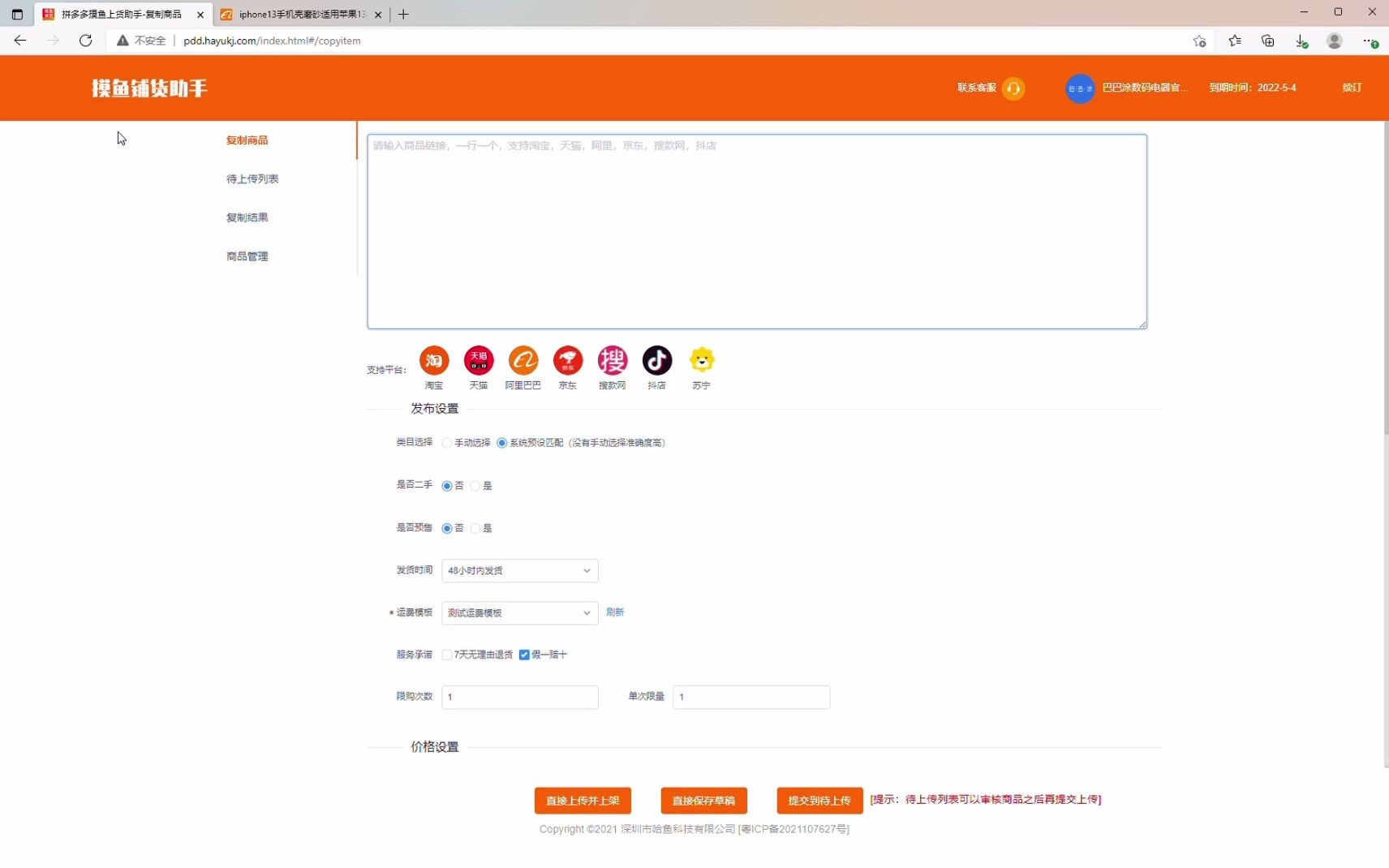Image resolution: width=1389 pixels, height=868 pixels.
Task: Click the ICP备2021107627号 footer link
Action: [x=793, y=829]
